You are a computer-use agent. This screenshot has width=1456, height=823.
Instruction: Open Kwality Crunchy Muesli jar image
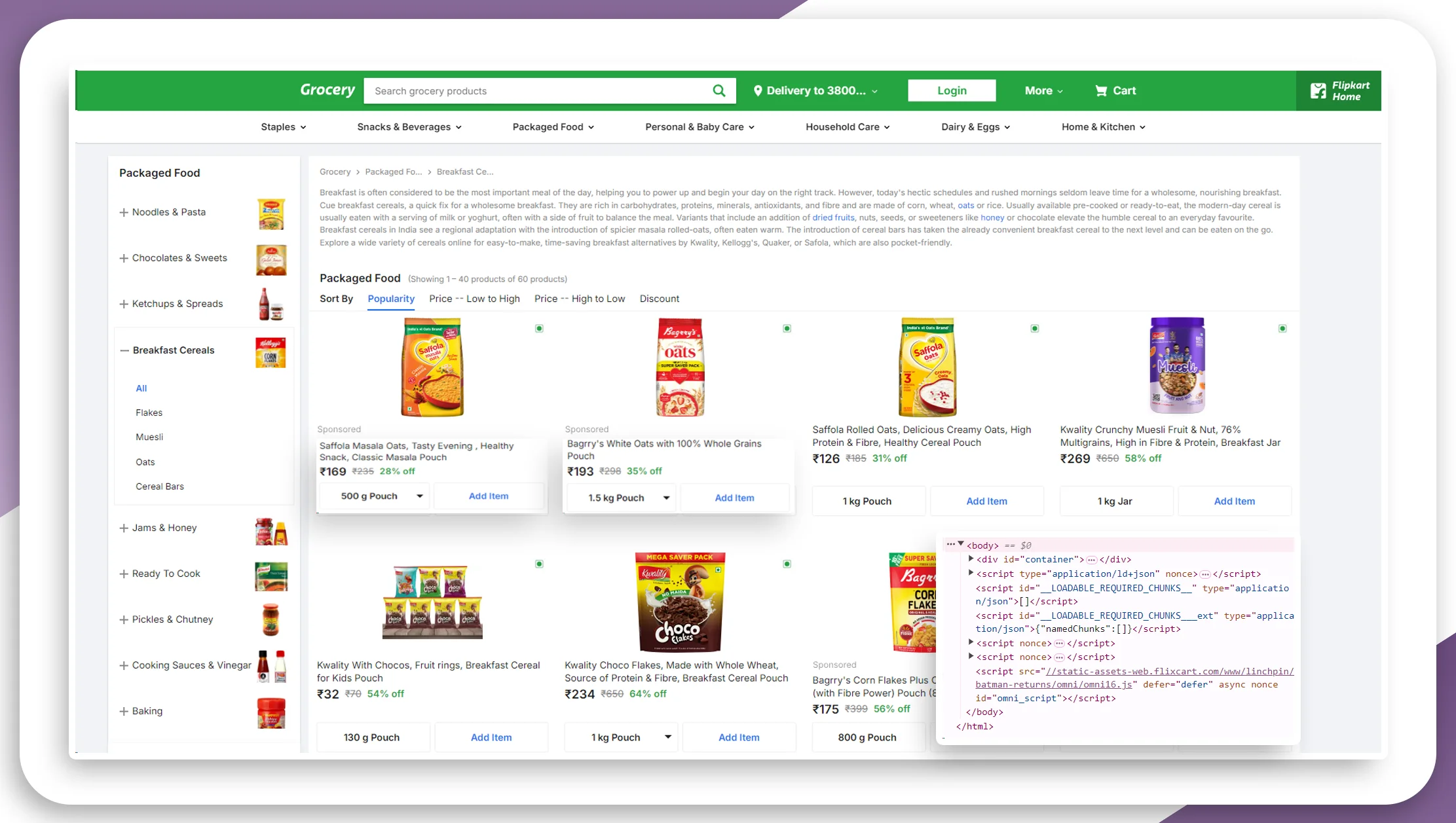[1177, 365]
